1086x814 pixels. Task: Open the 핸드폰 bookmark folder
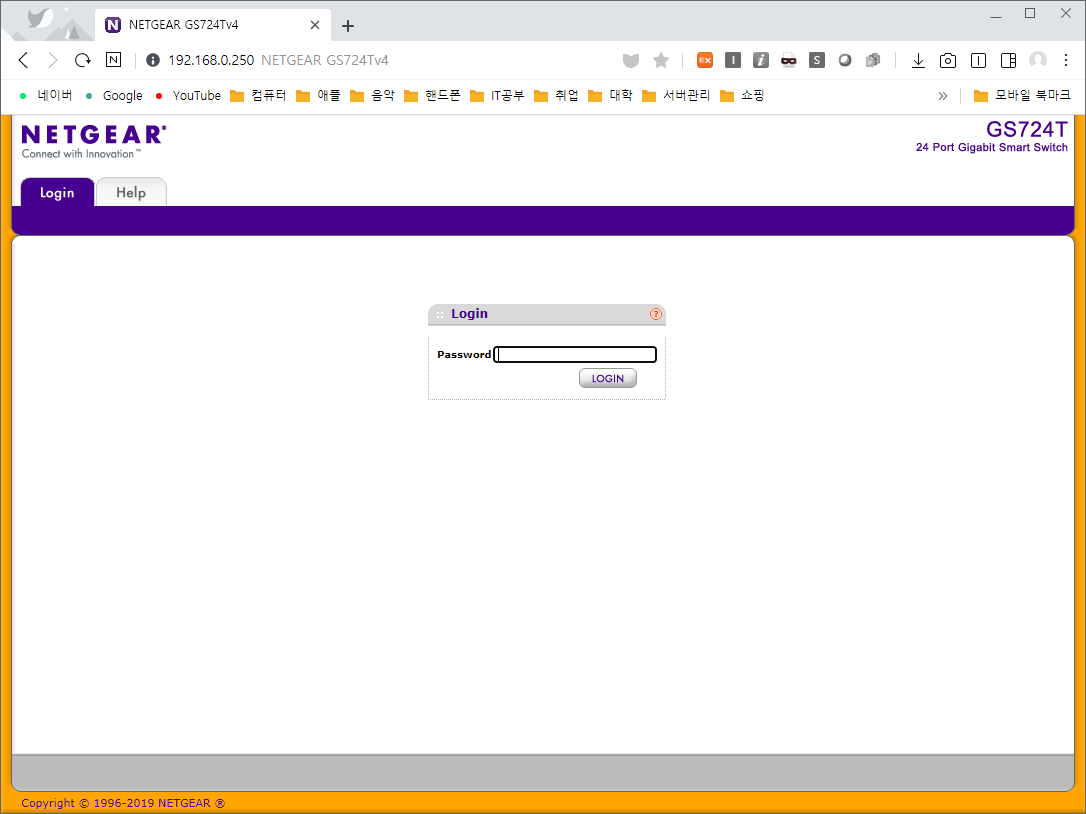[432, 96]
